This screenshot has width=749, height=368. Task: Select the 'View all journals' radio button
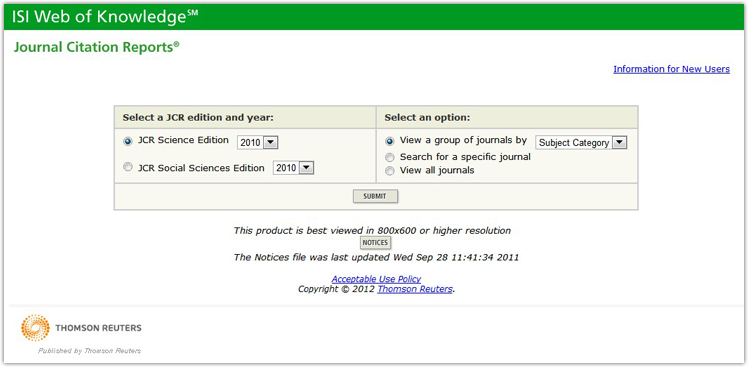point(390,171)
